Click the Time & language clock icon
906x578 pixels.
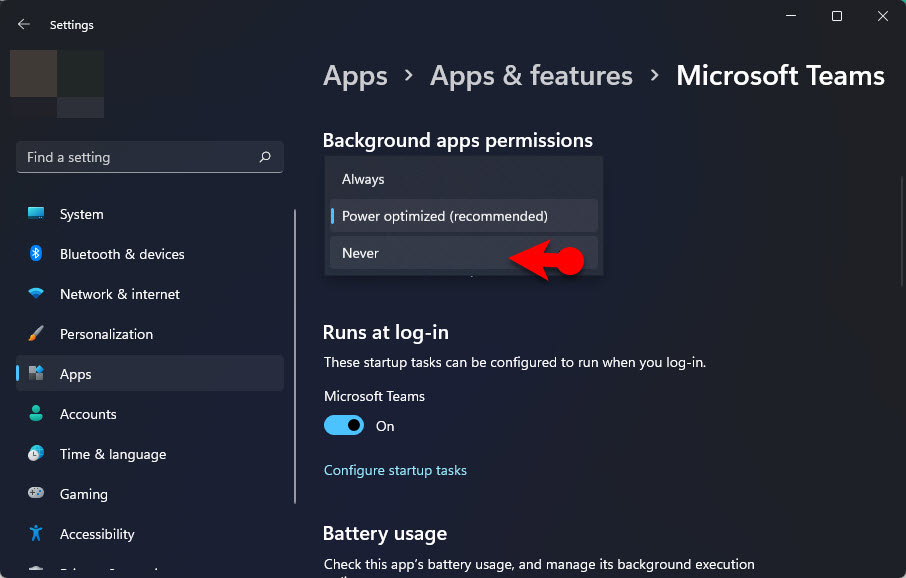pos(36,454)
